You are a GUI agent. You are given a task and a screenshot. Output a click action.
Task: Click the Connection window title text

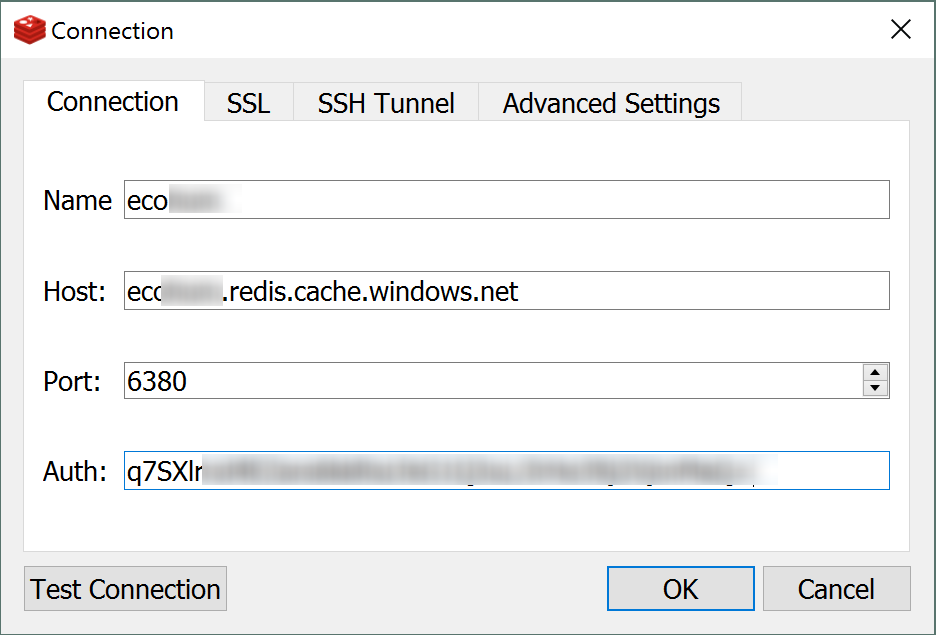[x=112, y=31]
